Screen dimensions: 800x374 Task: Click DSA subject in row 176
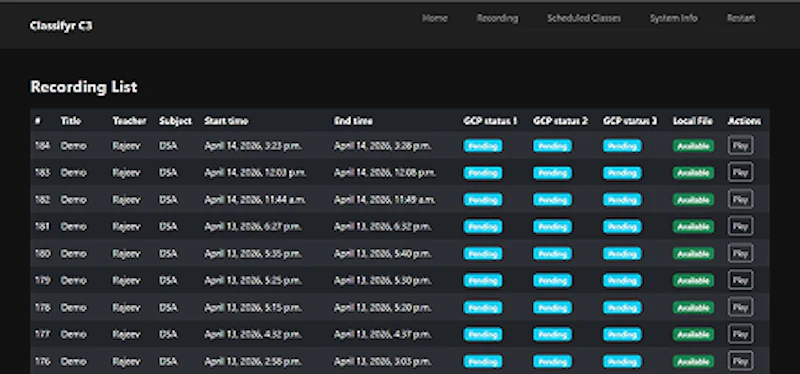[x=168, y=362]
